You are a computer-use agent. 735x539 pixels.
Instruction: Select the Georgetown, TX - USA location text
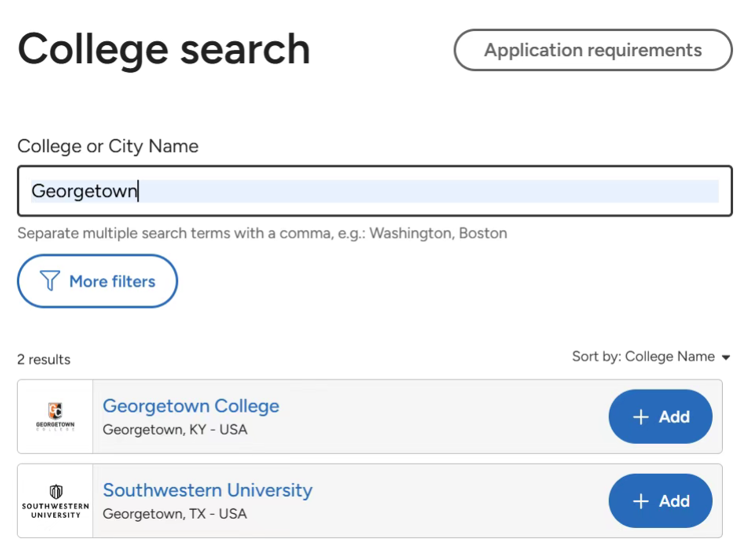coord(175,514)
